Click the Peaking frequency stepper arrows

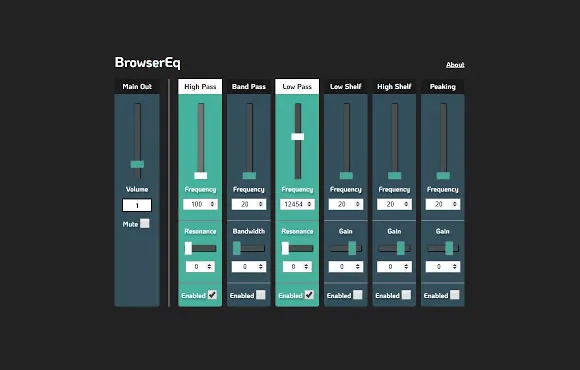pyautogui.click(x=455, y=204)
